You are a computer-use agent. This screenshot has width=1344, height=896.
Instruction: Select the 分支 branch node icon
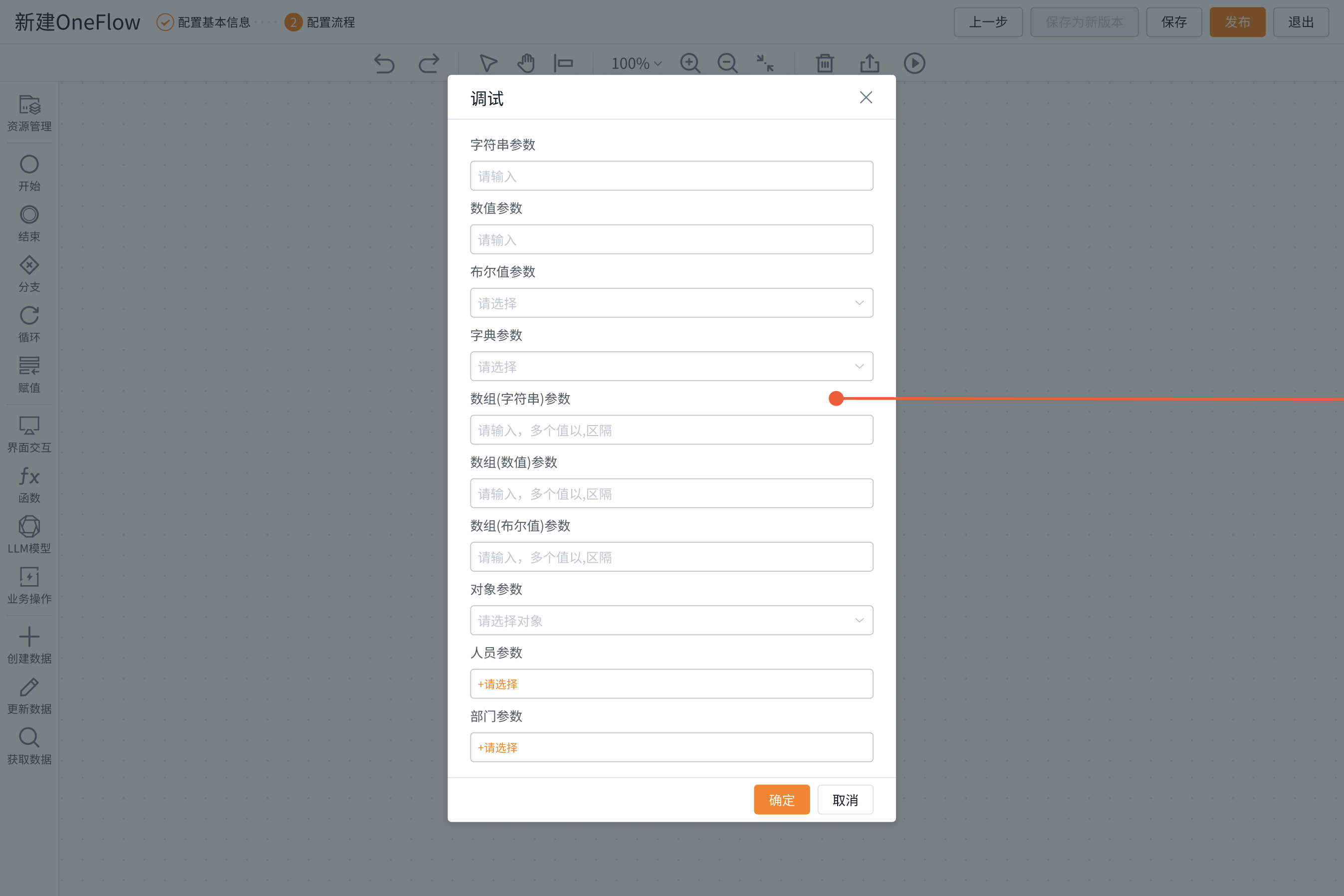(29, 273)
